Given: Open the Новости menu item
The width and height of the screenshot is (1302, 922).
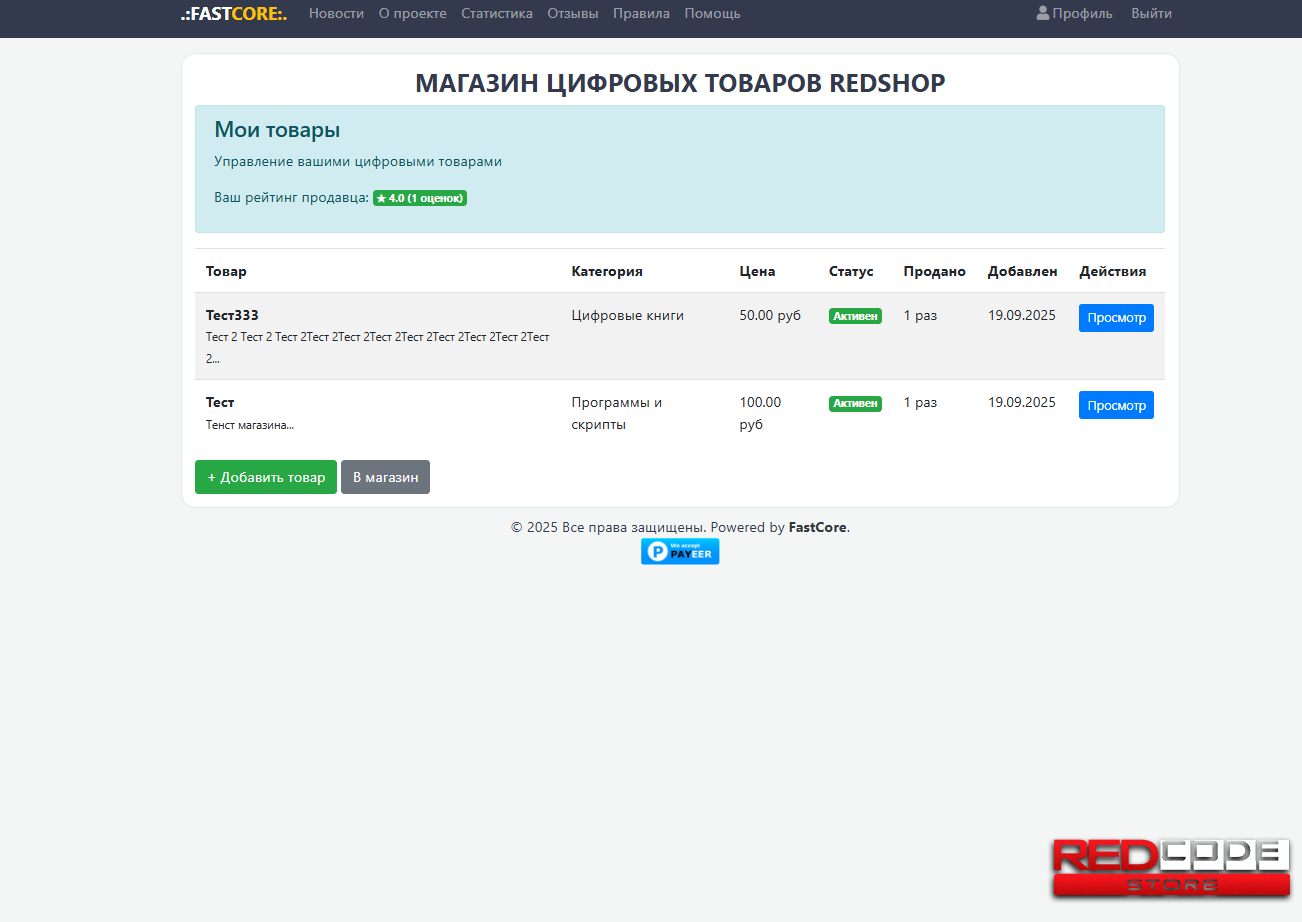Looking at the screenshot, I should pos(336,14).
